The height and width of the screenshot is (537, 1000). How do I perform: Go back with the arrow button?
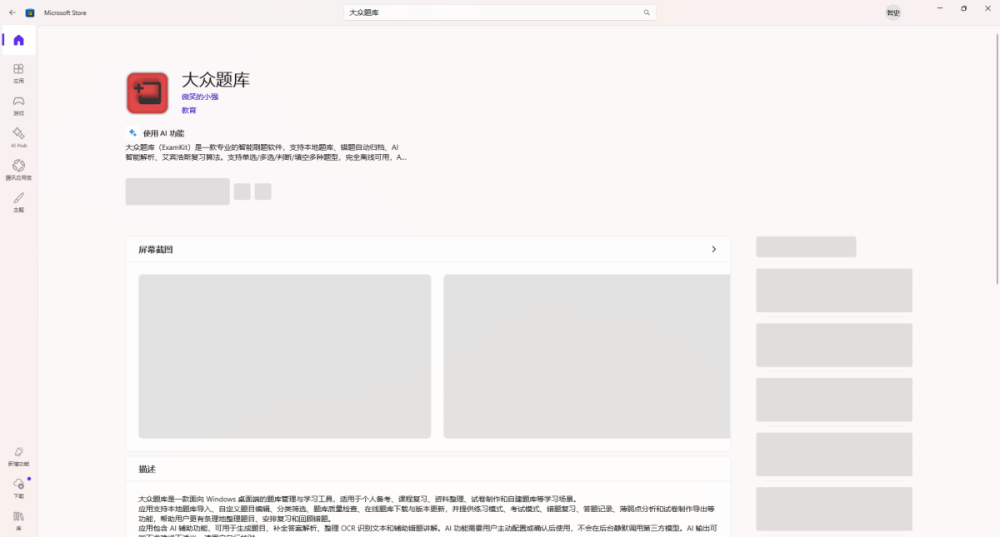12,12
